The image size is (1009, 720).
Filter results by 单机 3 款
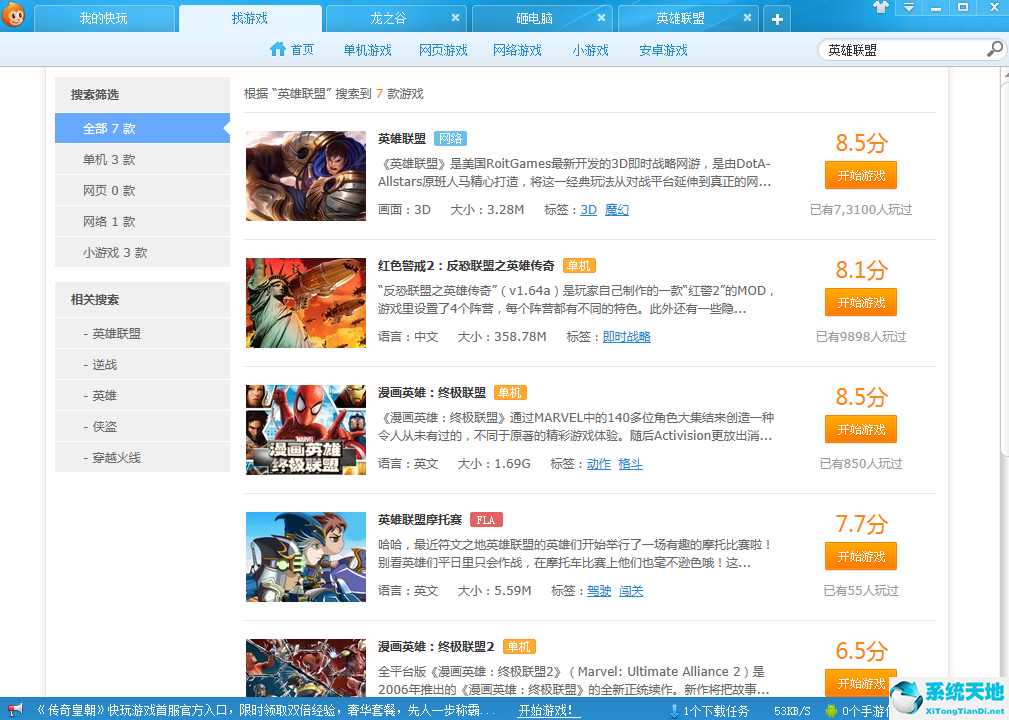coord(142,159)
